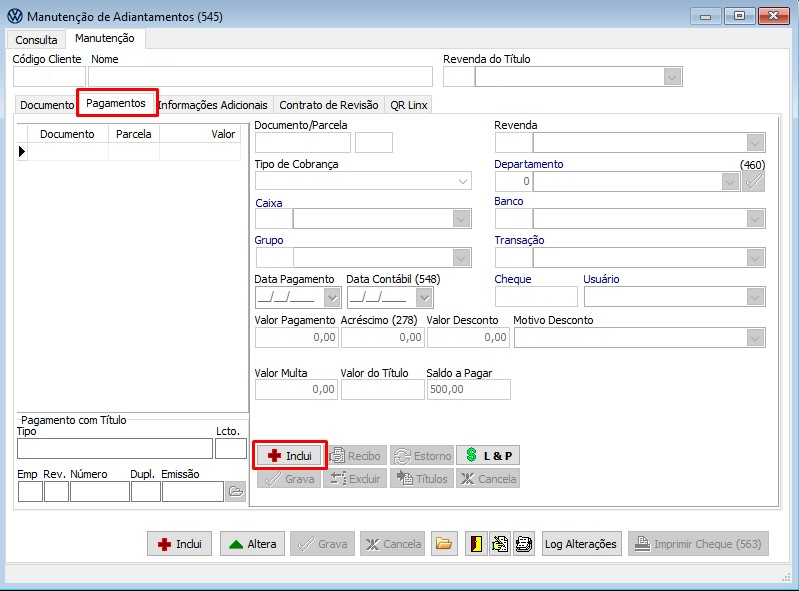Viewport: 799px width, 591px height.
Task: Click the Tipo field under Pagamento com Título
Action: pos(115,448)
